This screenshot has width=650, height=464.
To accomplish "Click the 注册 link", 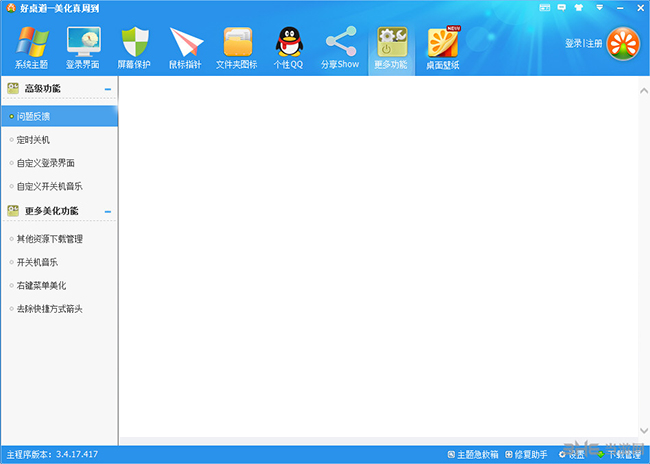I will [x=594, y=43].
